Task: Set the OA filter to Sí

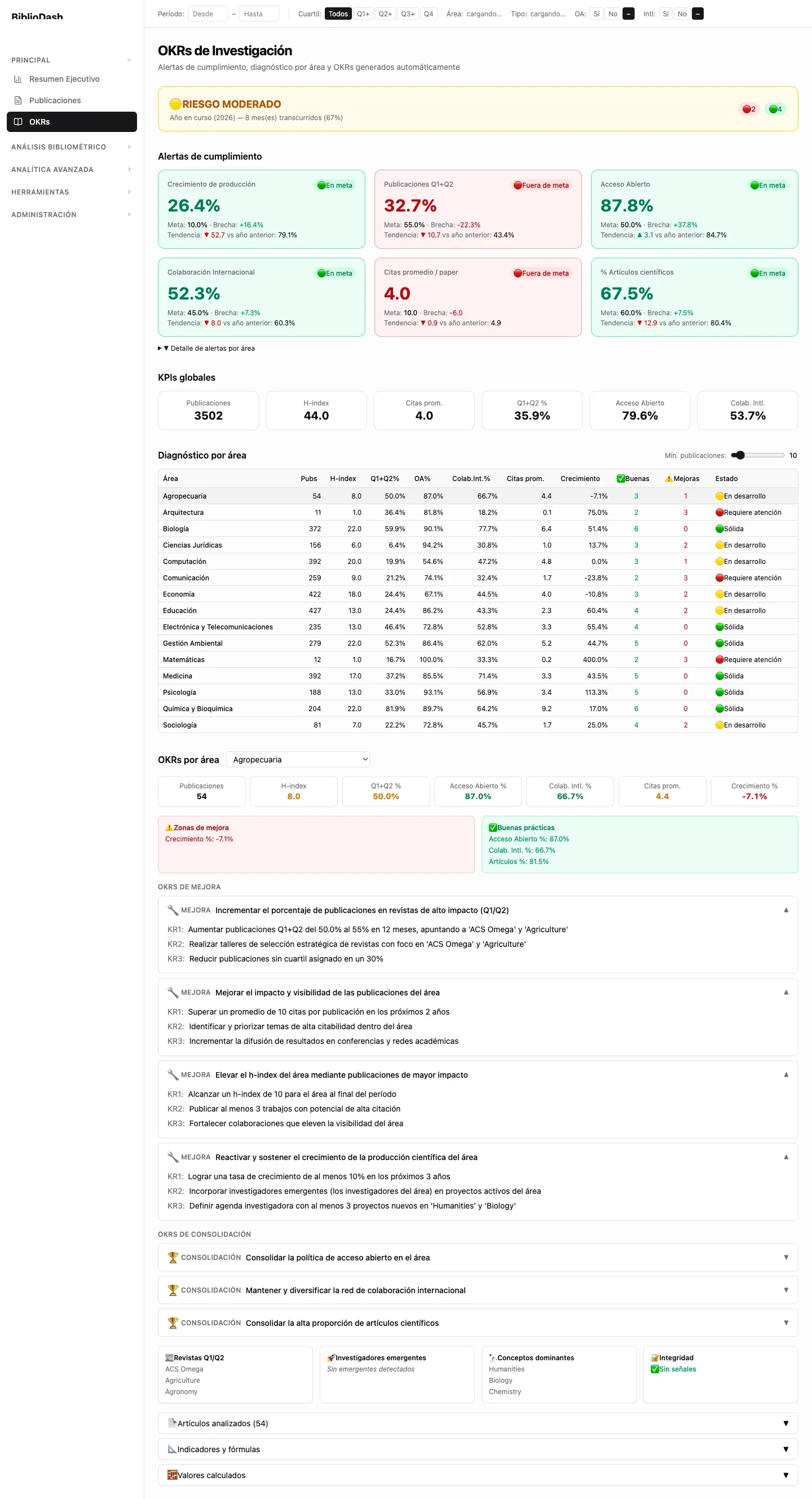Action: pos(596,14)
